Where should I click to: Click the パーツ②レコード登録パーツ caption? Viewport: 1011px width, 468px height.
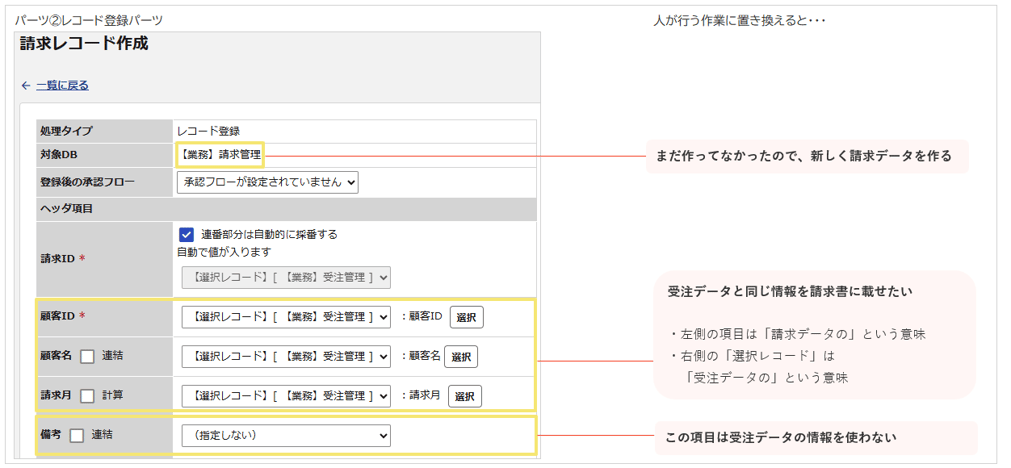[x=88, y=21]
